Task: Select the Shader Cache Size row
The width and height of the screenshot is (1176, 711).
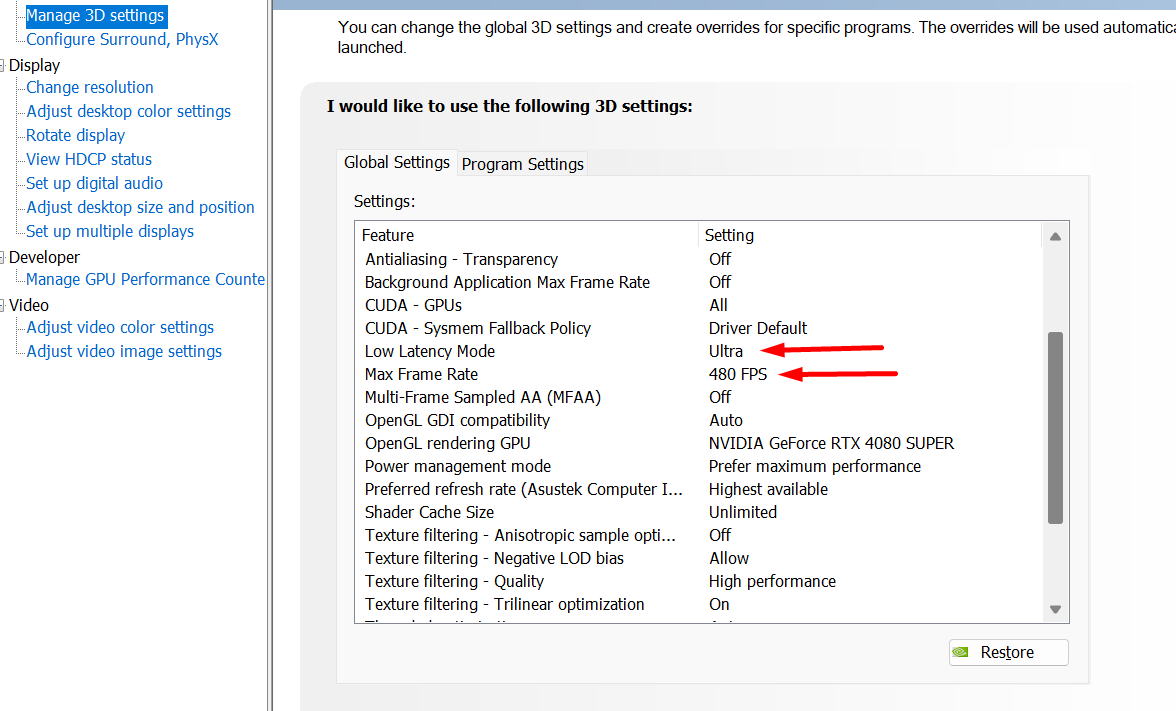Action: [698, 513]
